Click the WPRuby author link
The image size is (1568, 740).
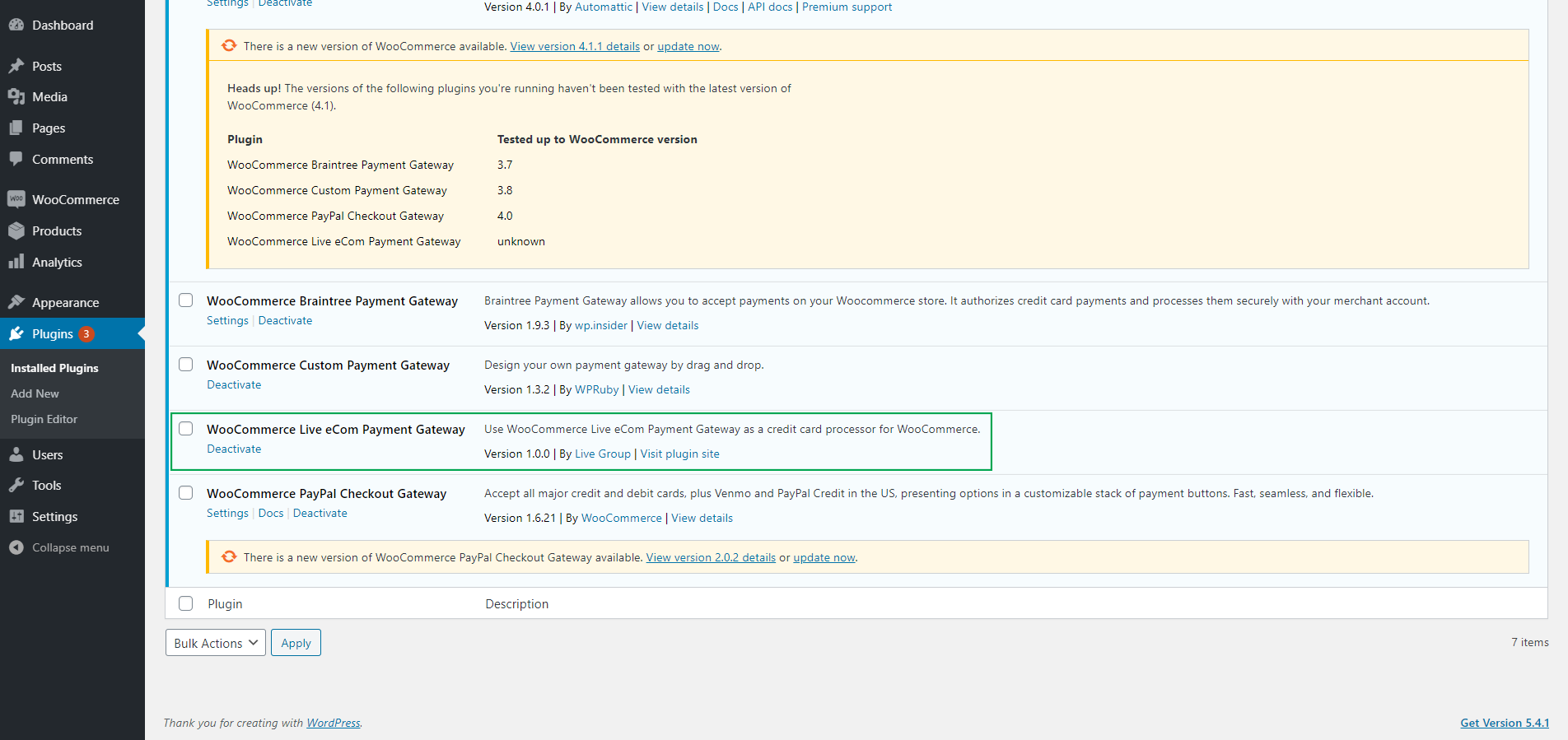pos(597,389)
